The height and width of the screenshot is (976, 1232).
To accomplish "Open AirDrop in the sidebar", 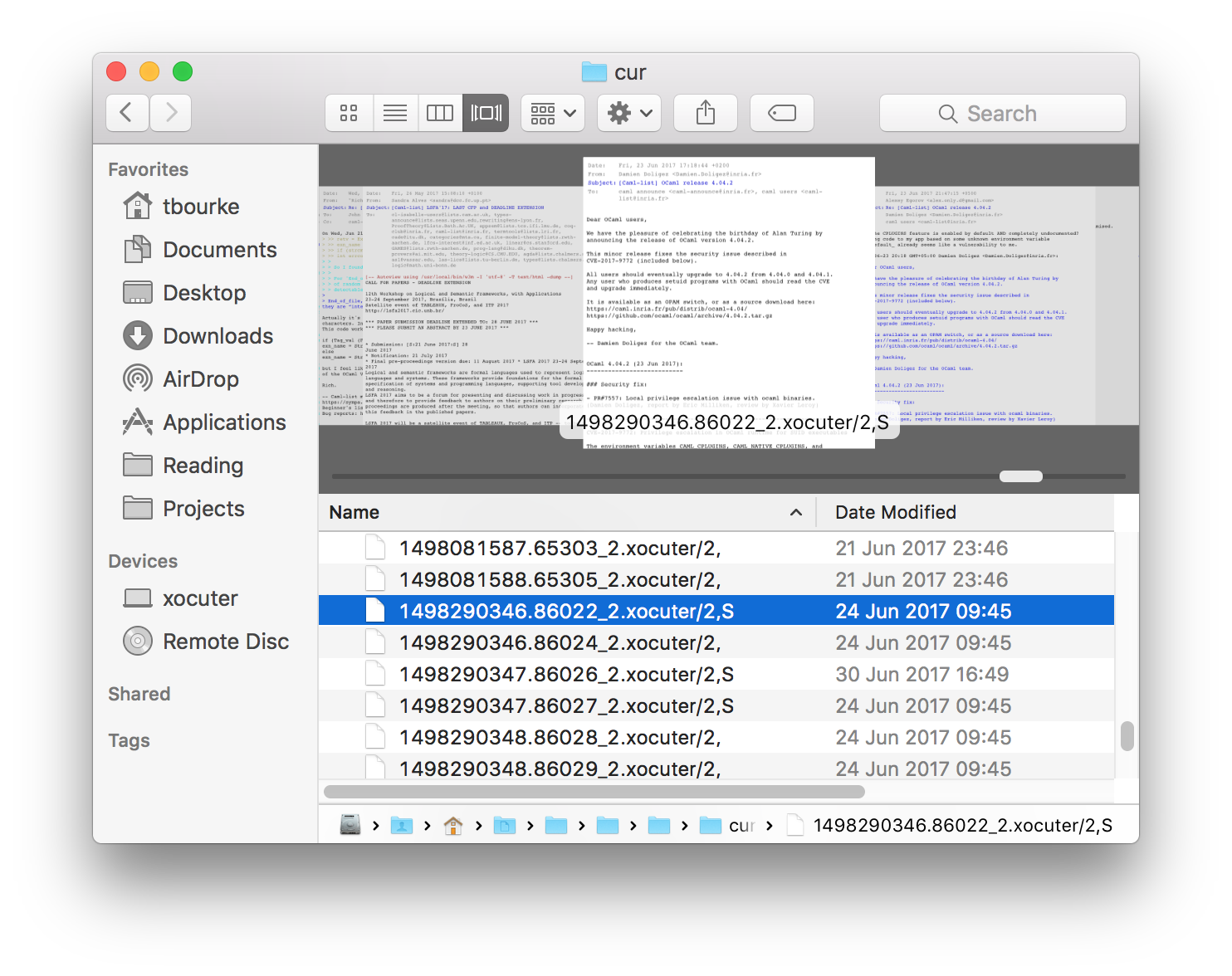I will [181, 379].
